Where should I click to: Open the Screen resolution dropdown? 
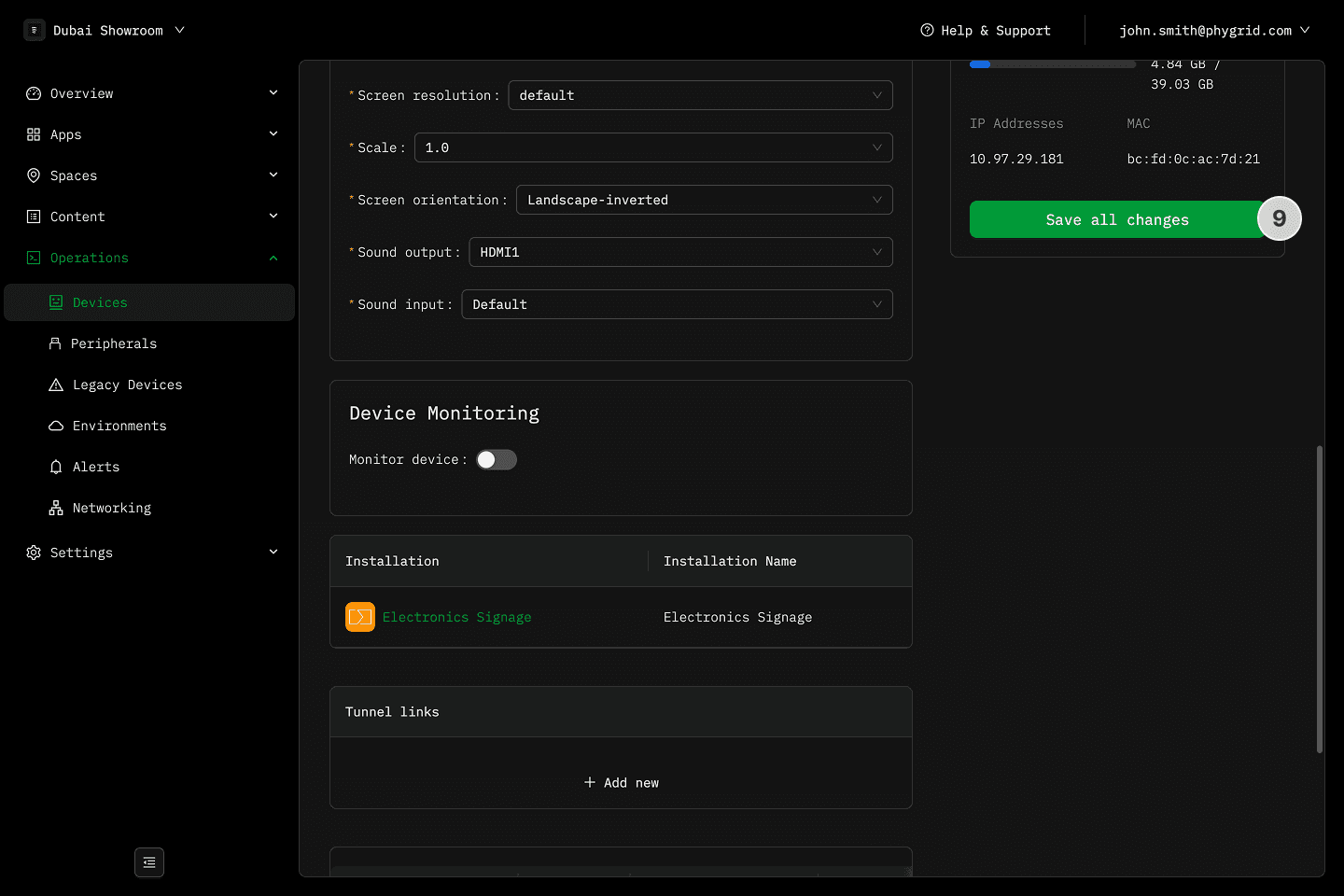[700, 95]
